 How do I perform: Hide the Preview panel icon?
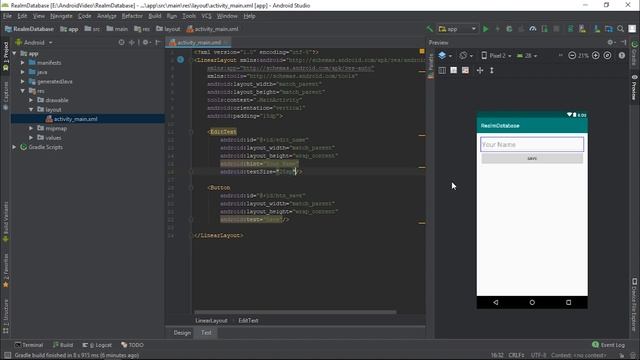623,42
